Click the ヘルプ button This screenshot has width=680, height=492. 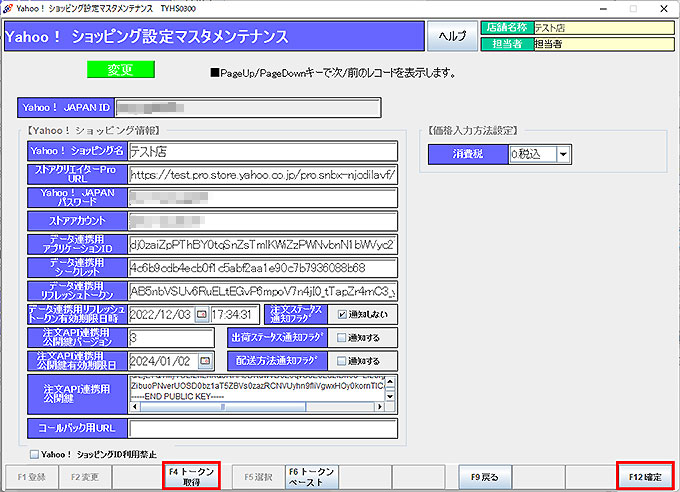pyautogui.click(x=452, y=36)
